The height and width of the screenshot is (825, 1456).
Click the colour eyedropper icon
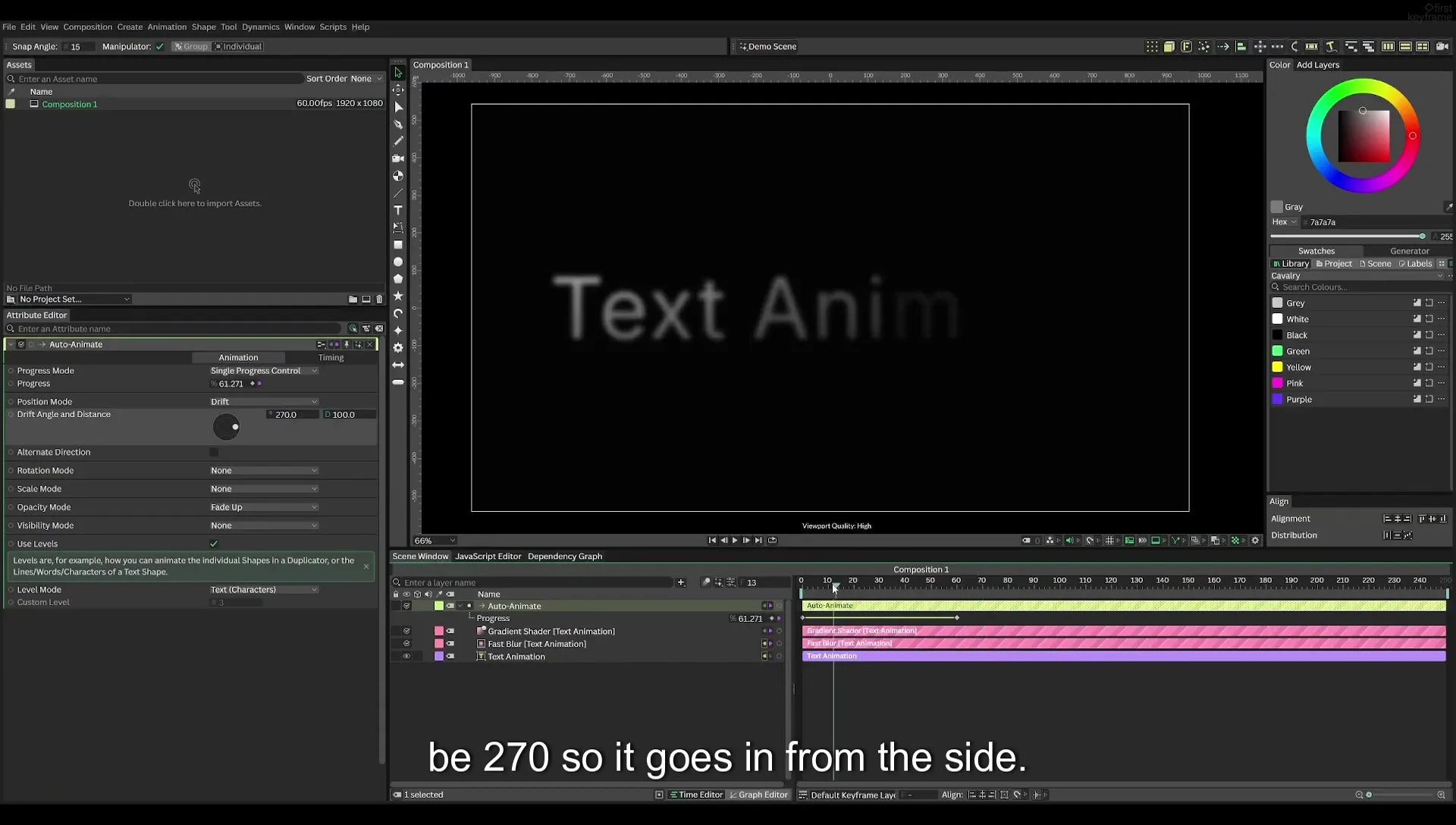(x=1448, y=206)
